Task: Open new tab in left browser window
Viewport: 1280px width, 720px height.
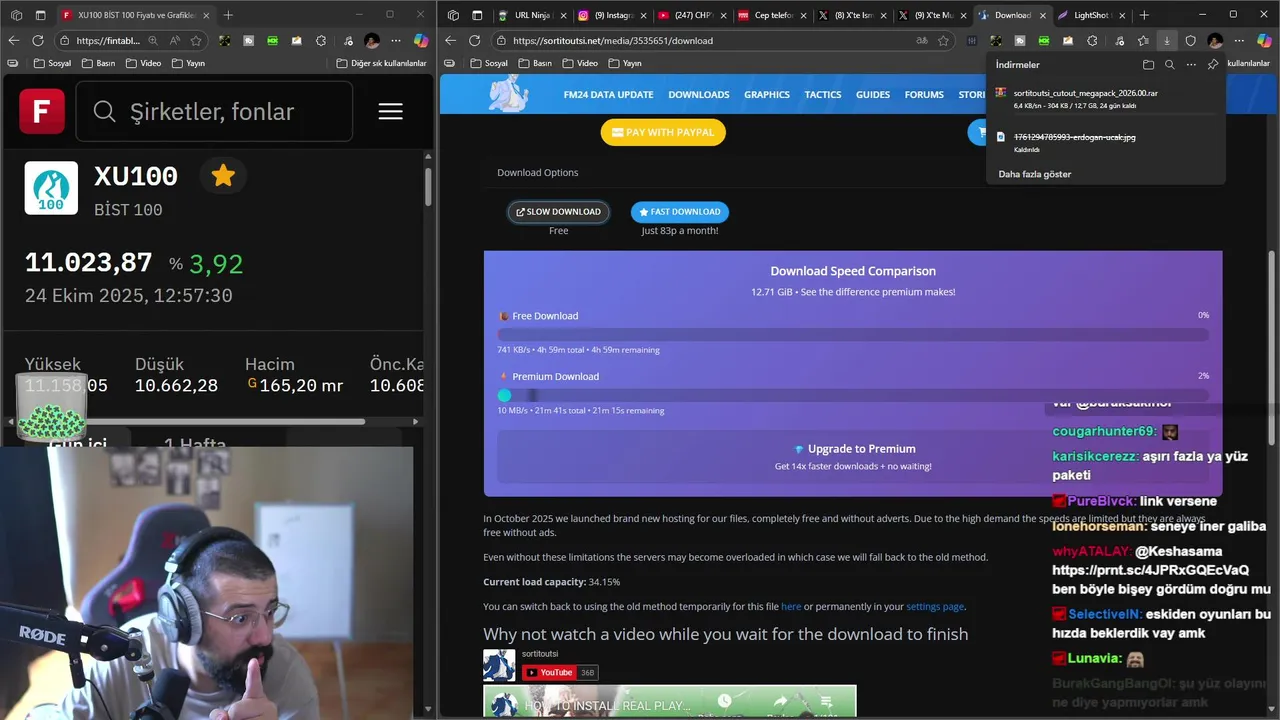Action: point(228,15)
